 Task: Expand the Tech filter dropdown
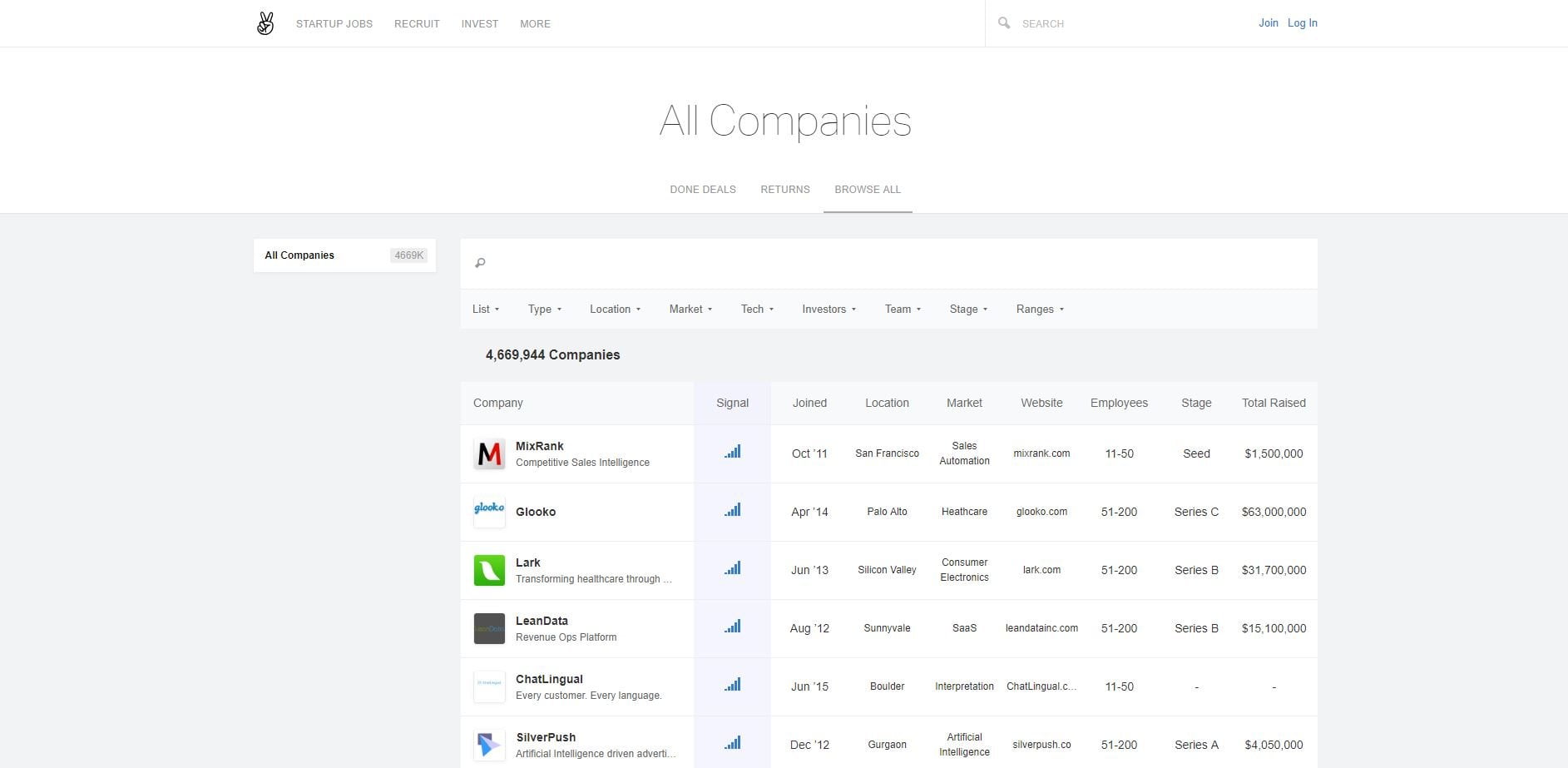pyautogui.click(x=757, y=309)
